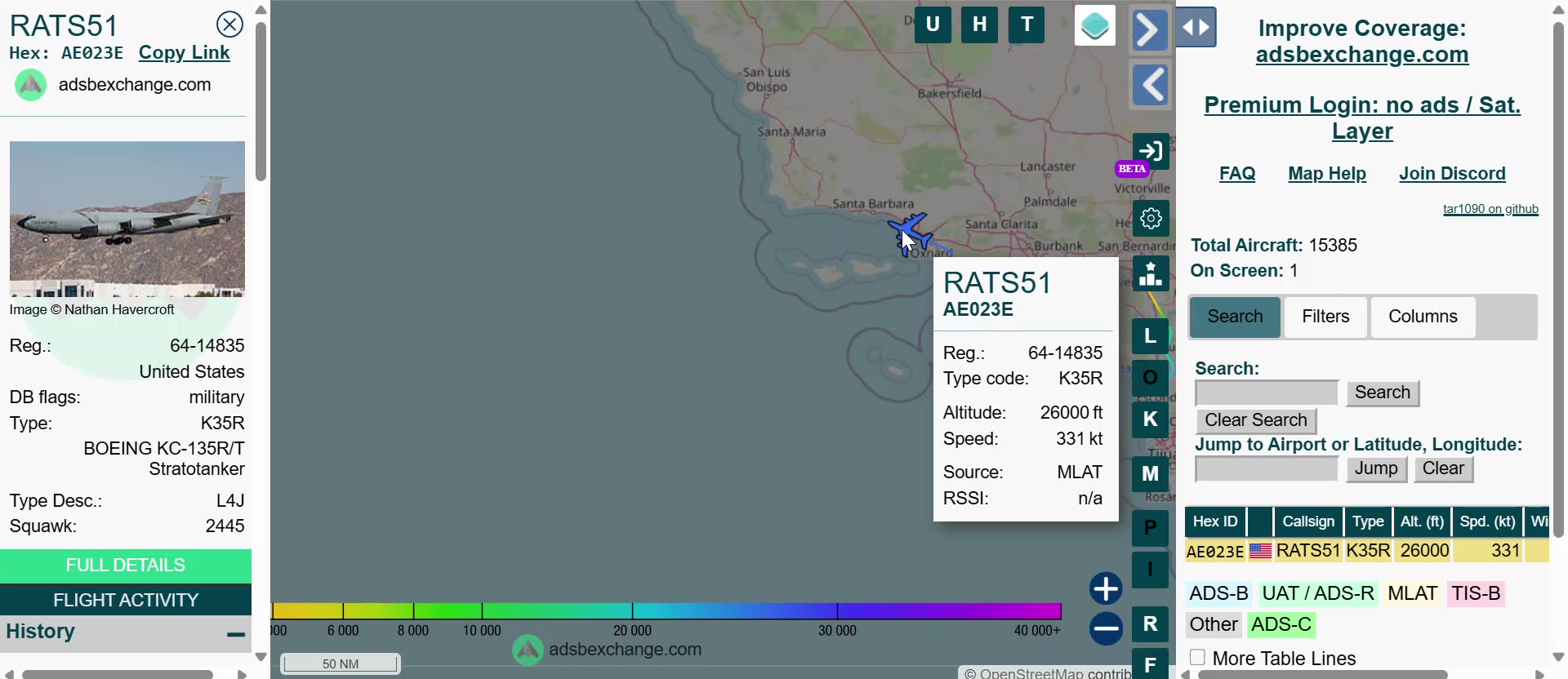
Task: Toggle the L map option
Action: point(1151,335)
